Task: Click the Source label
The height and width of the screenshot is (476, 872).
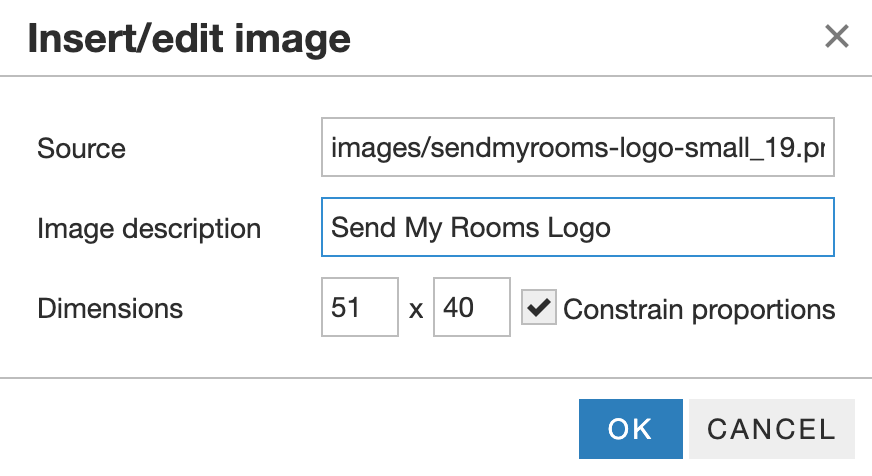Action: (81, 149)
